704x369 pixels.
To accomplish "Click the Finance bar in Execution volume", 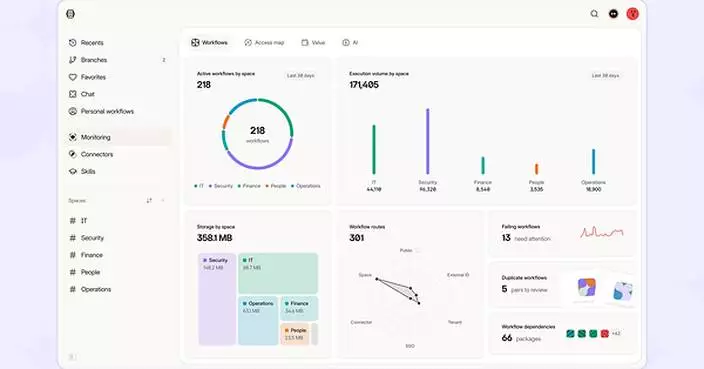I will pyautogui.click(x=483, y=166).
